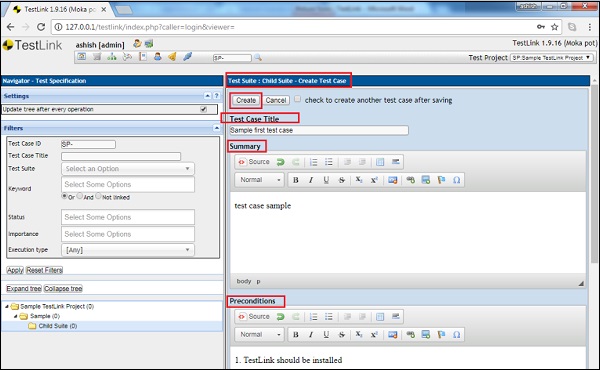Collapse Sample TestLink Project tree node
600x370 pixels.
(x=7, y=306)
